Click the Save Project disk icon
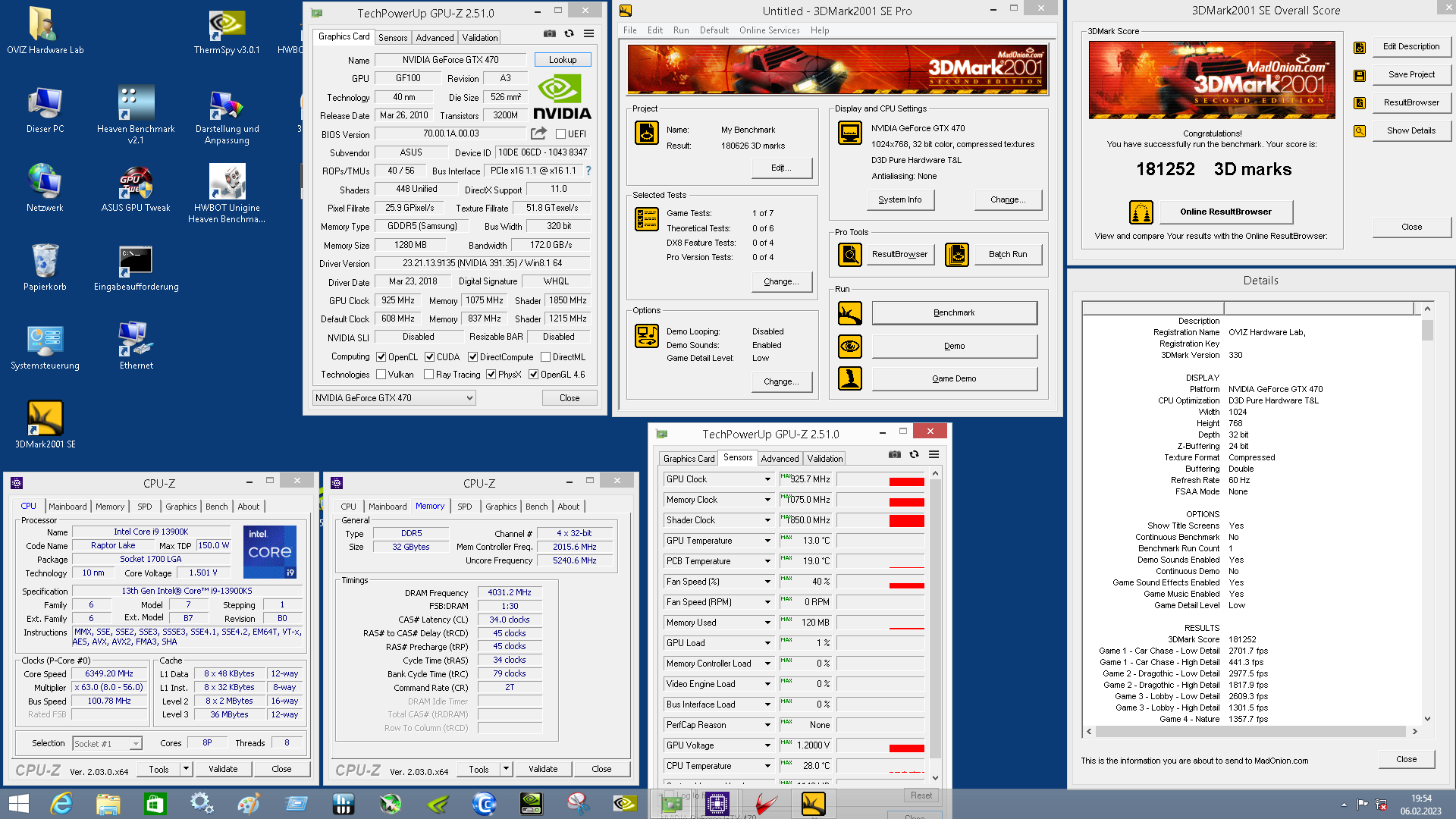The height and width of the screenshot is (819, 1456). pos(1360,76)
